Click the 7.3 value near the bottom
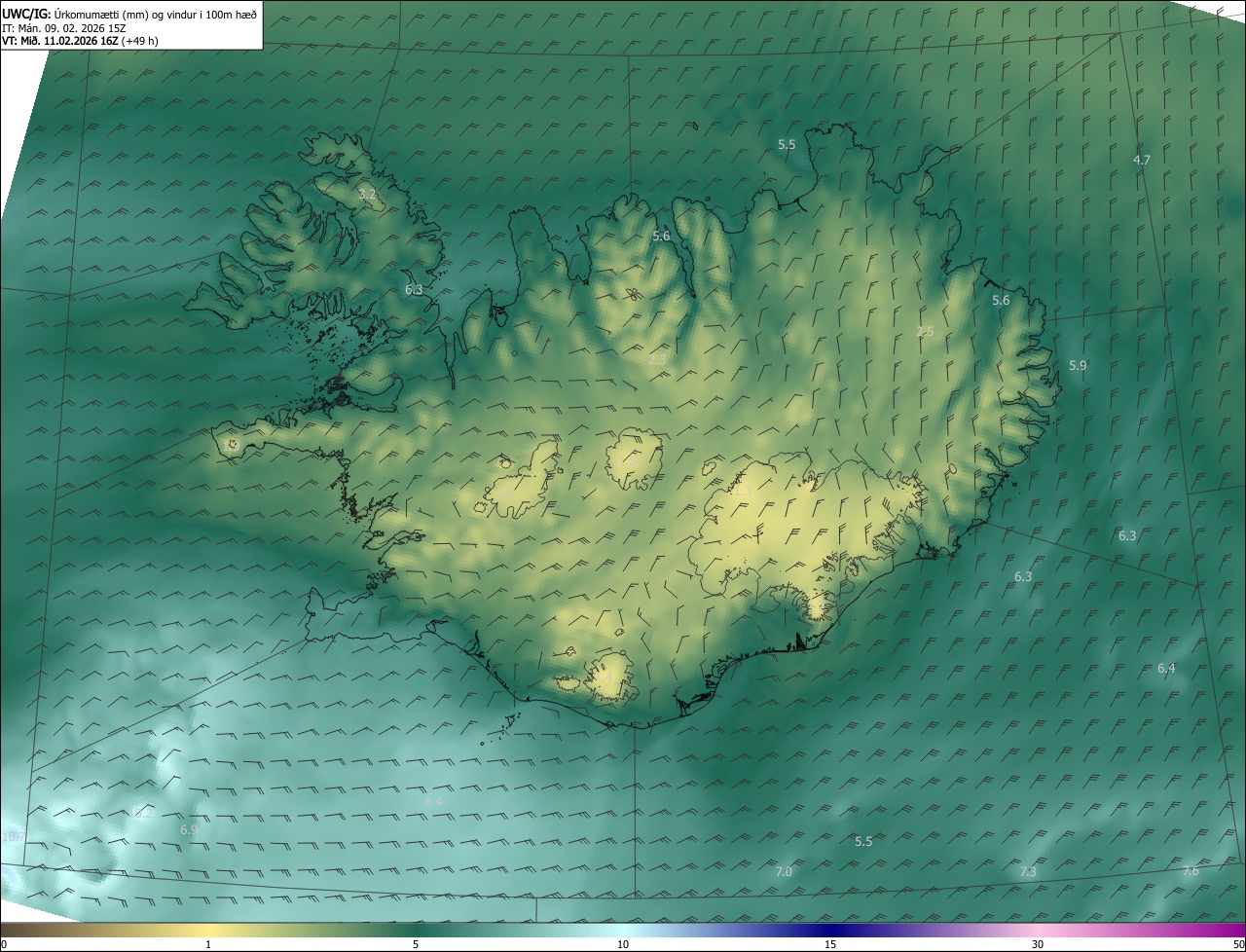 point(1028,872)
